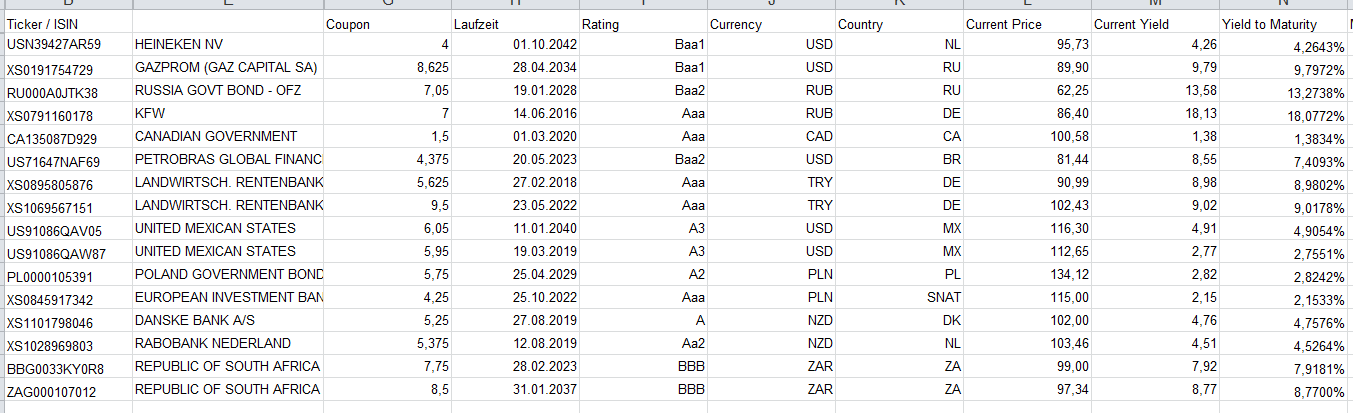Click the Rating header cell
This screenshot has height=413, width=1353.
(x=642, y=23)
